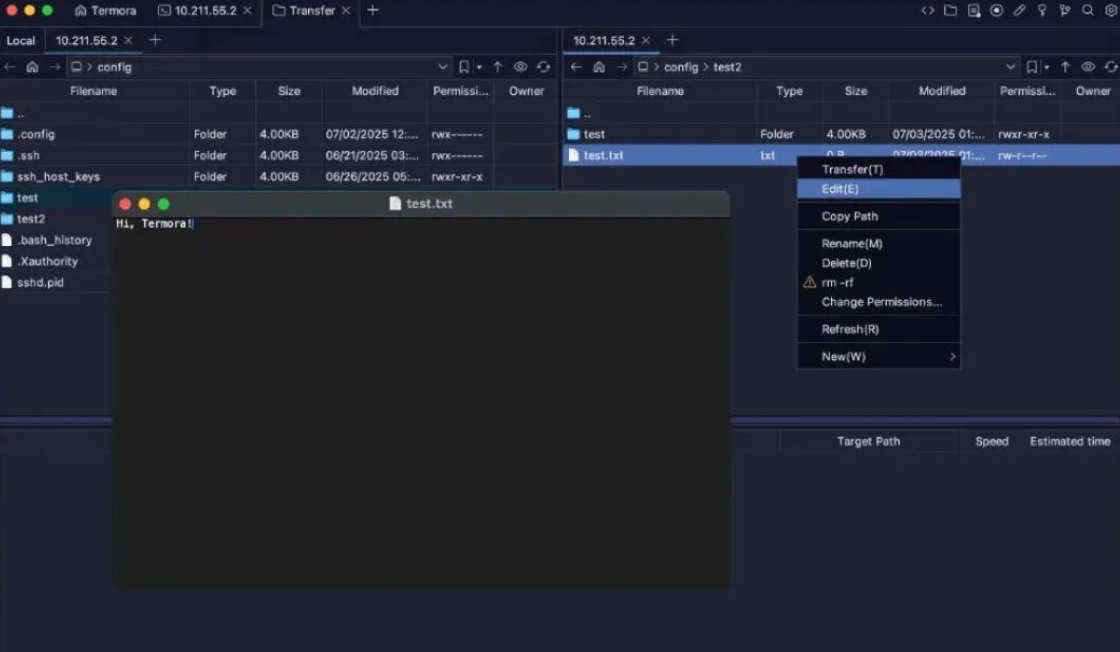
Task: Go to home directory in right panel
Action: [599, 66]
